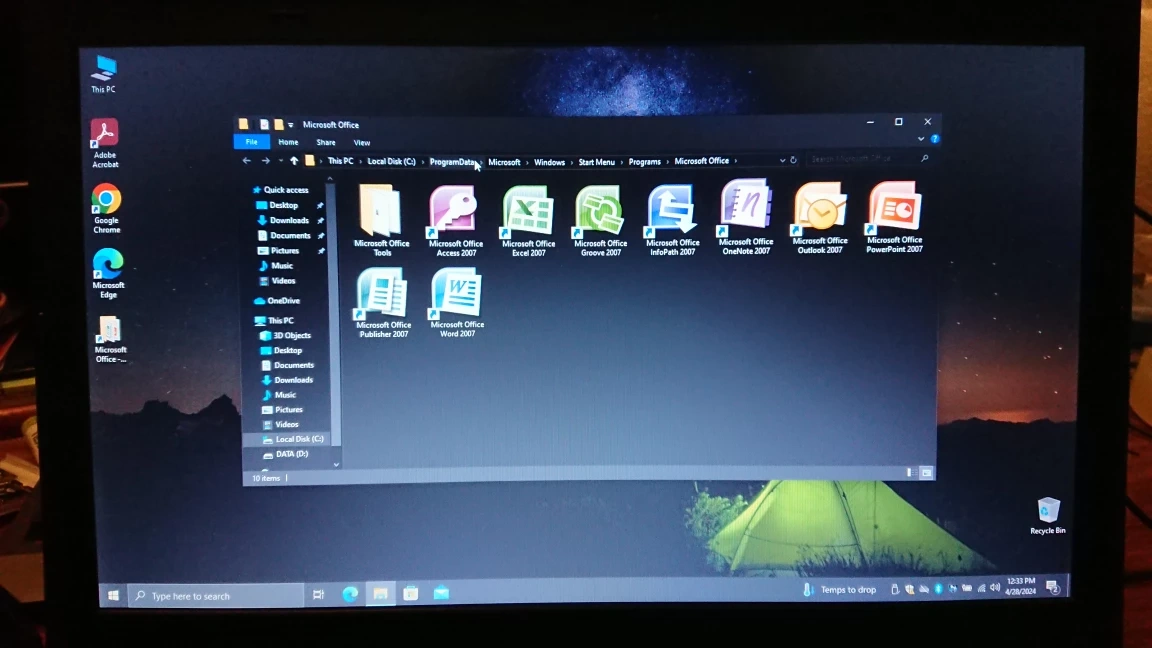Open the recent locations dropdown

click(280, 160)
